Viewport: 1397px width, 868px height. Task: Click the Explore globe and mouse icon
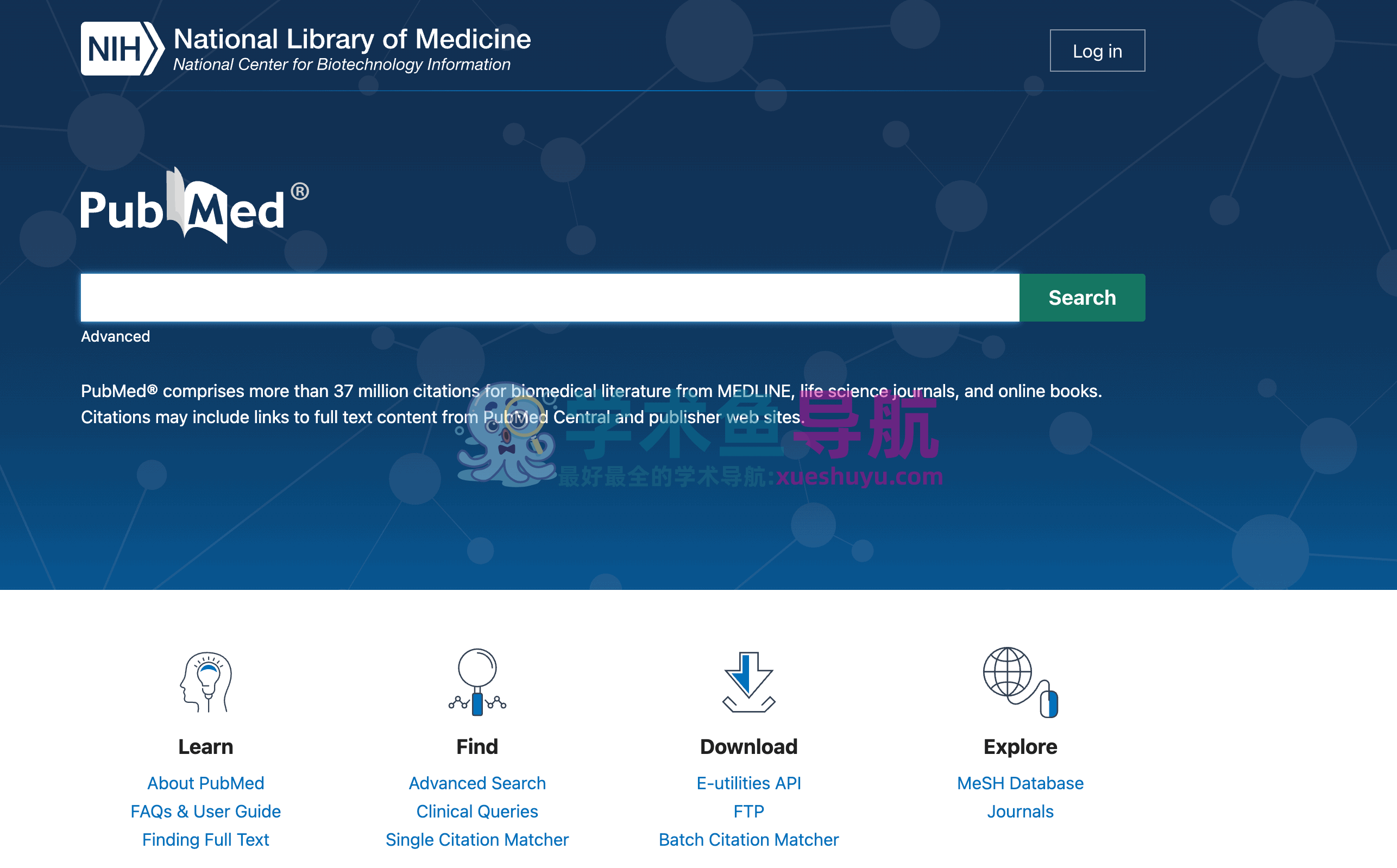pyautogui.click(x=1020, y=682)
